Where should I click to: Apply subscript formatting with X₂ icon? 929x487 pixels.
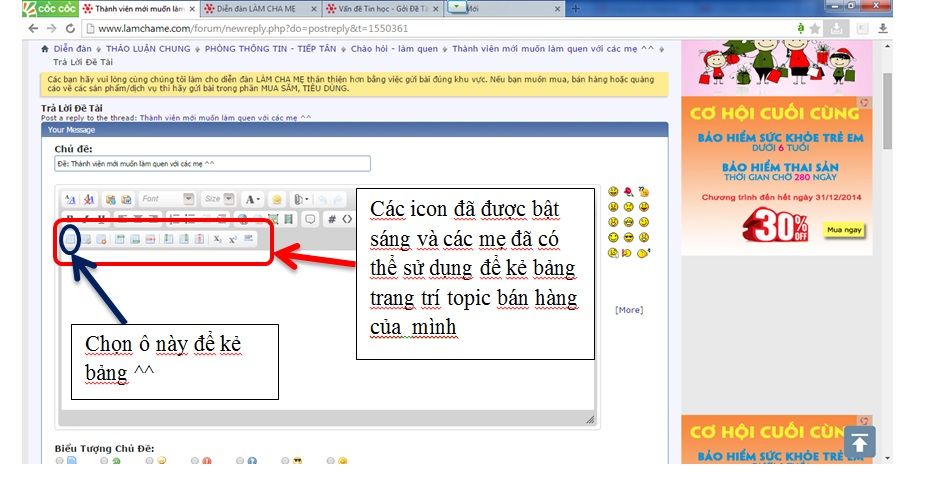(x=218, y=239)
